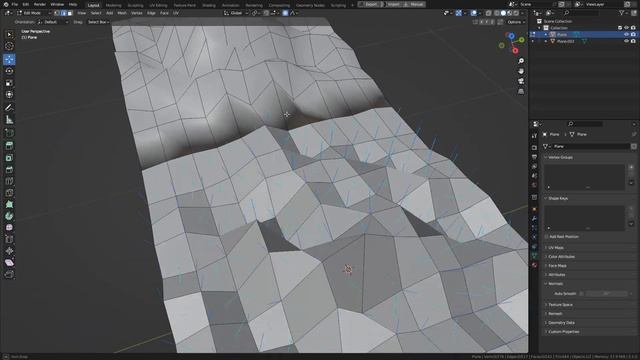Viewport: 640px width, 360px height.
Task: Select the Shrink/Fatten tool
Action: coord(9,251)
